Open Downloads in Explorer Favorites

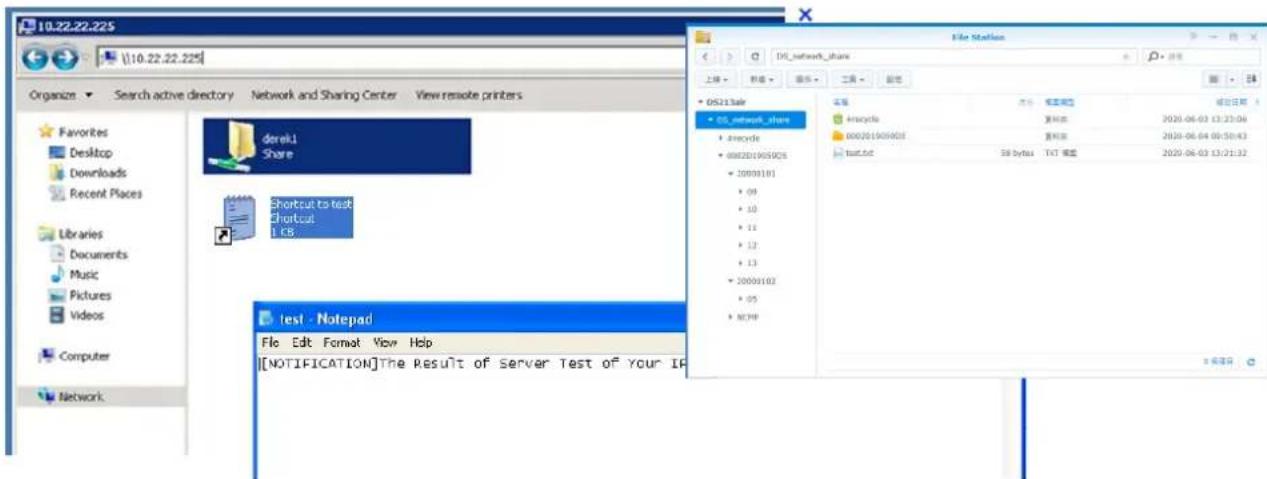tap(86, 173)
